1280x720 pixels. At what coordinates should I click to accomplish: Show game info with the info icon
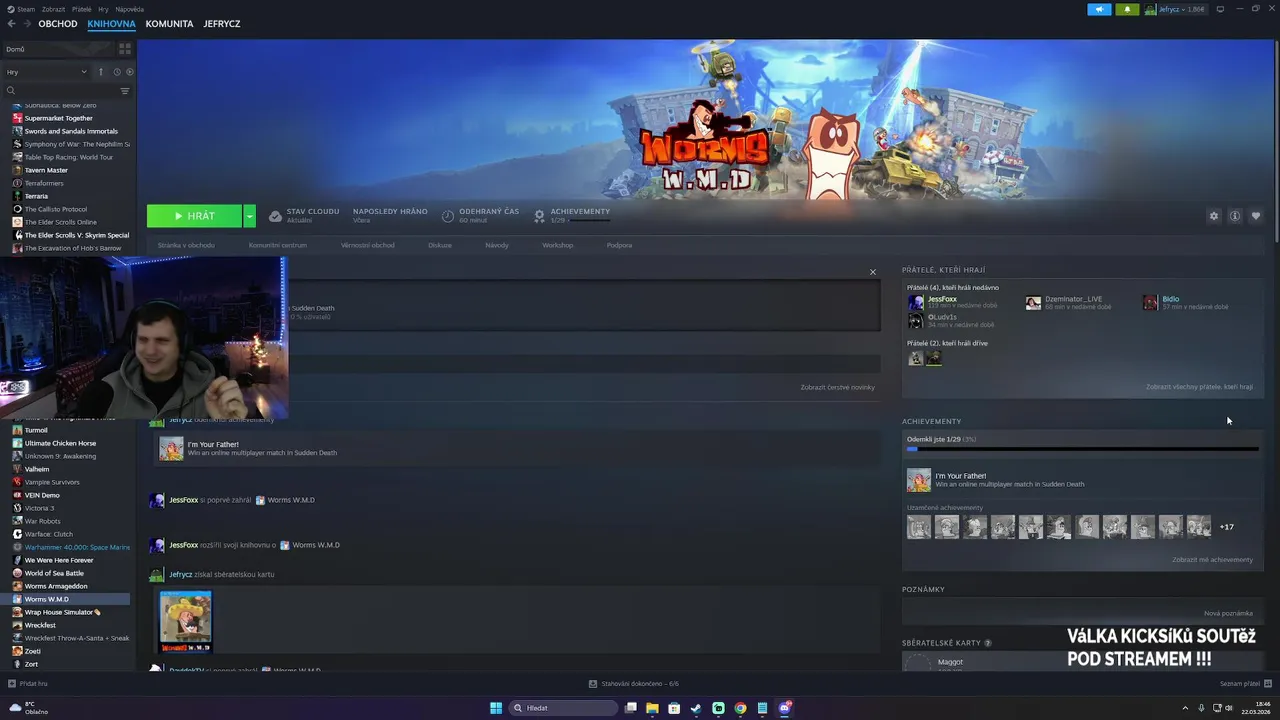1235,216
